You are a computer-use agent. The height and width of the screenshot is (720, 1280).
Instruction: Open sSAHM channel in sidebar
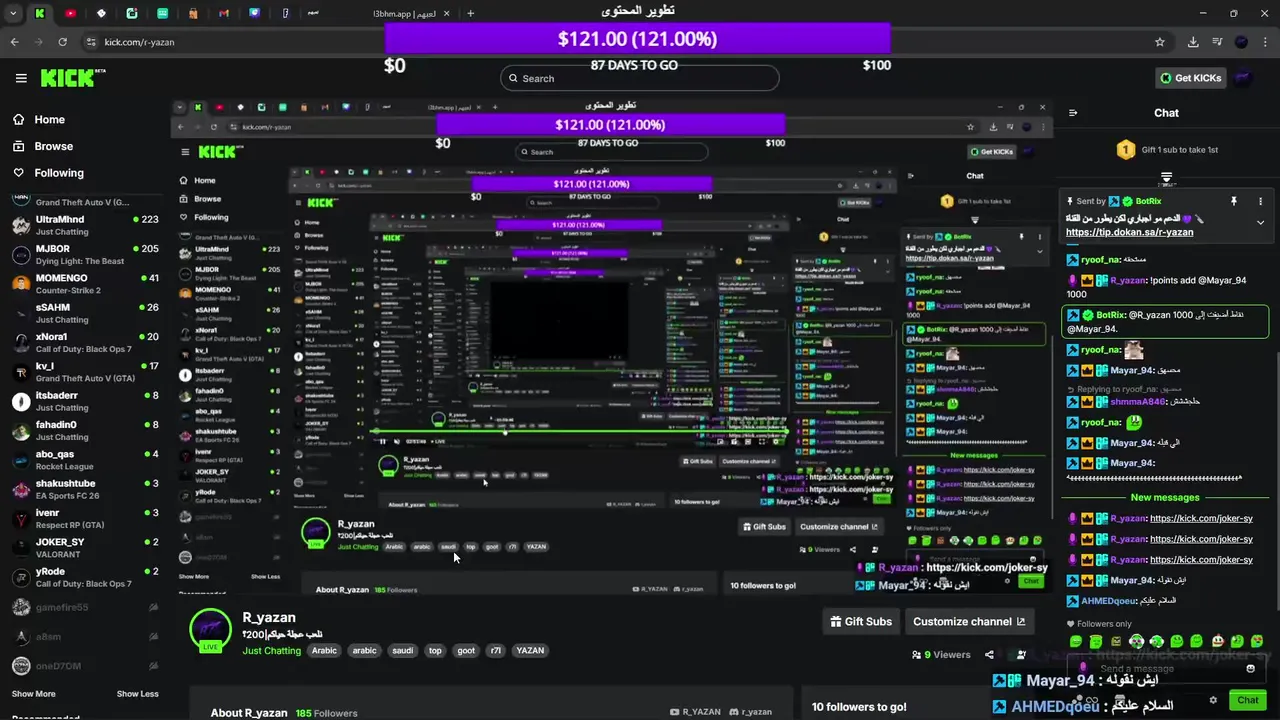pyautogui.click(x=85, y=313)
